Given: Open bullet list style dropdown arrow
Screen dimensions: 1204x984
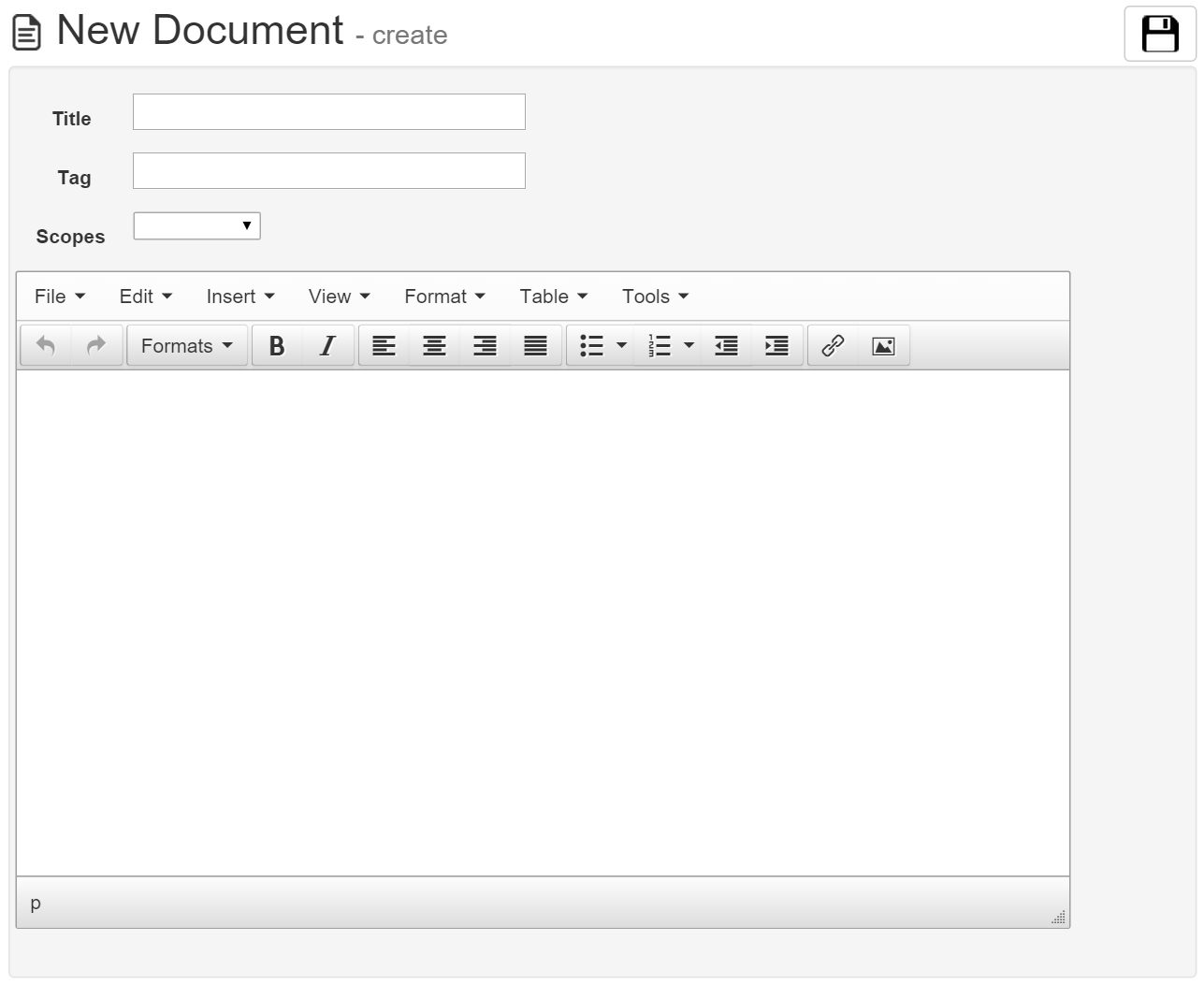Looking at the screenshot, I should [621, 346].
